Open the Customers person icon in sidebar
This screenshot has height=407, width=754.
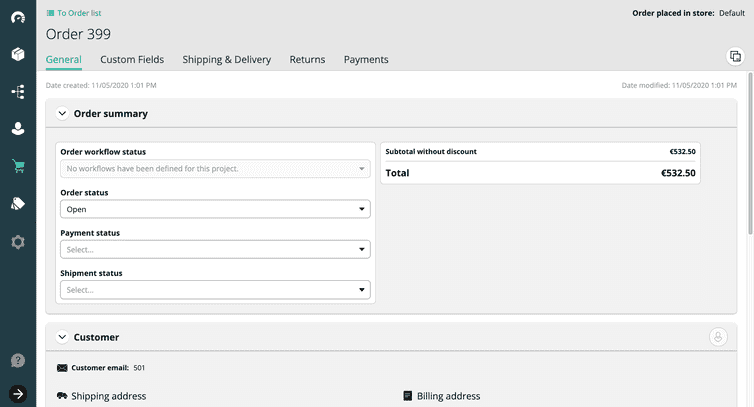pos(18,129)
